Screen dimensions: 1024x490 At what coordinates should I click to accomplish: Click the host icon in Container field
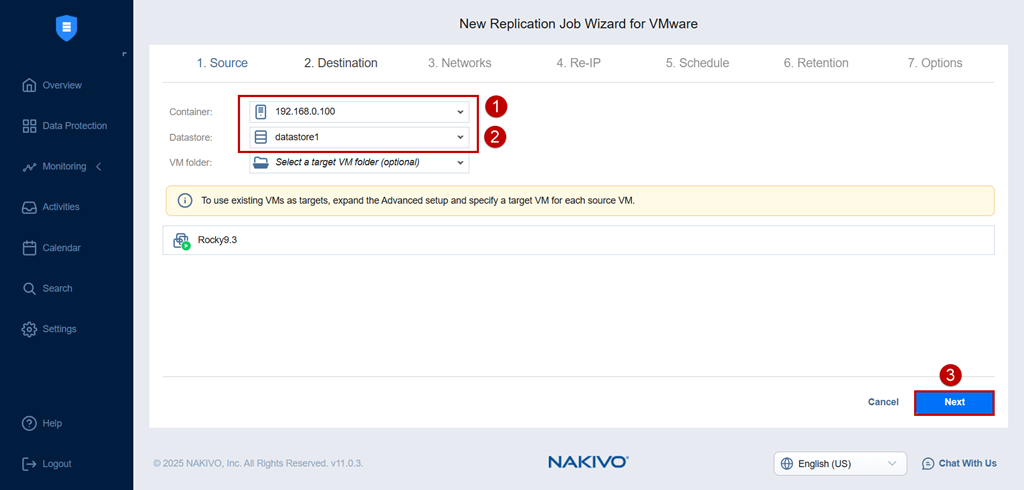261,112
